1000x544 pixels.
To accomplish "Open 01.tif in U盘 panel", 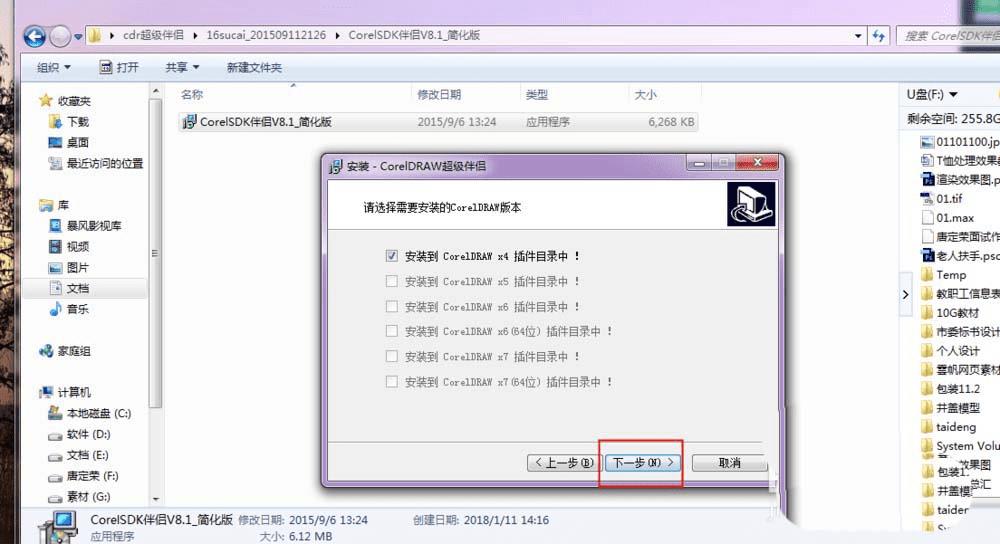I will pyautogui.click(x=941, y=199).
